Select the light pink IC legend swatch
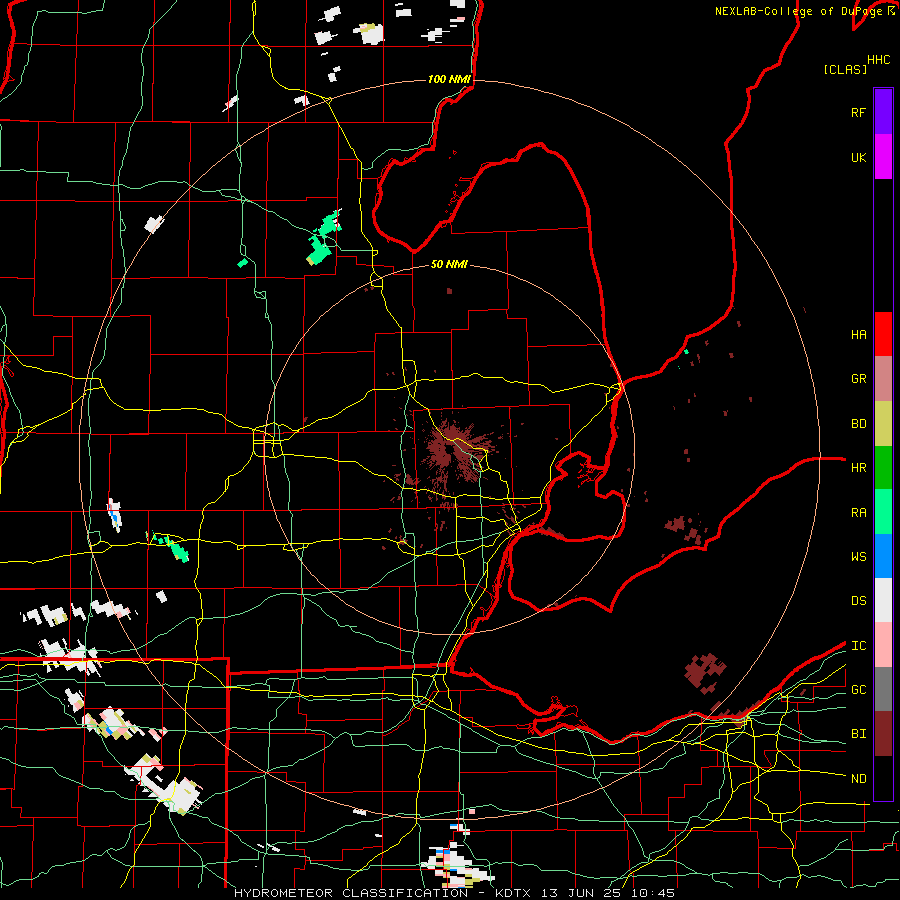This screenshot has height=900, width=900. 883,645
